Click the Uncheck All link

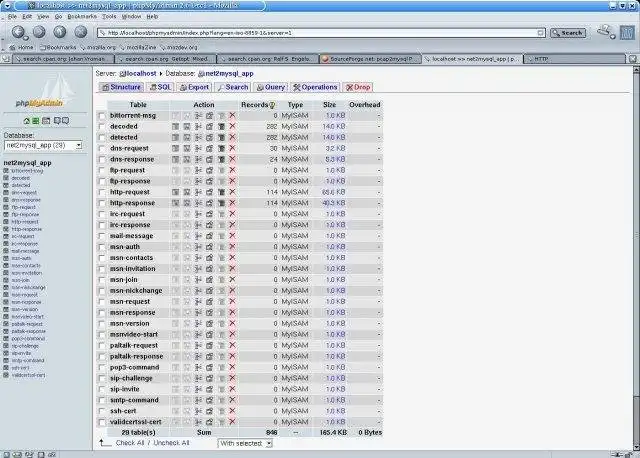[x=171, y=443]
